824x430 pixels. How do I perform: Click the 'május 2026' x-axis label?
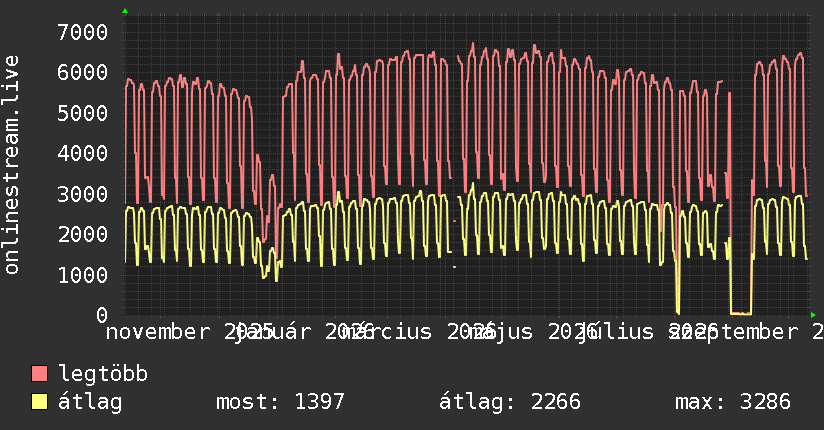tap(533, 332)
